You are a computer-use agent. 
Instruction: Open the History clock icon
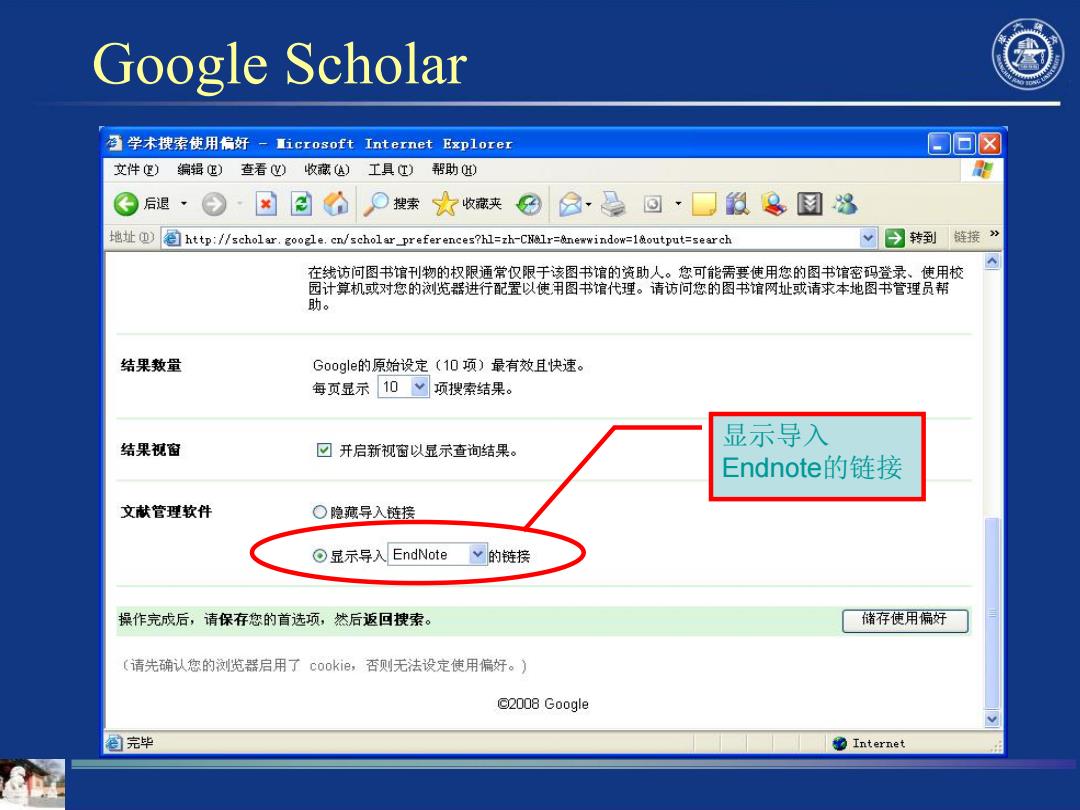529,204
